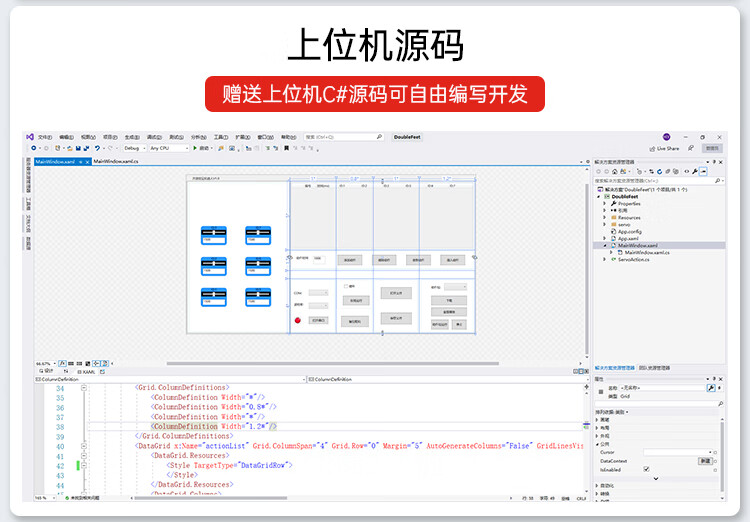Click the Refresh icon in Solution Explorer toolbar
750x522 pixels.
[658, 171]
